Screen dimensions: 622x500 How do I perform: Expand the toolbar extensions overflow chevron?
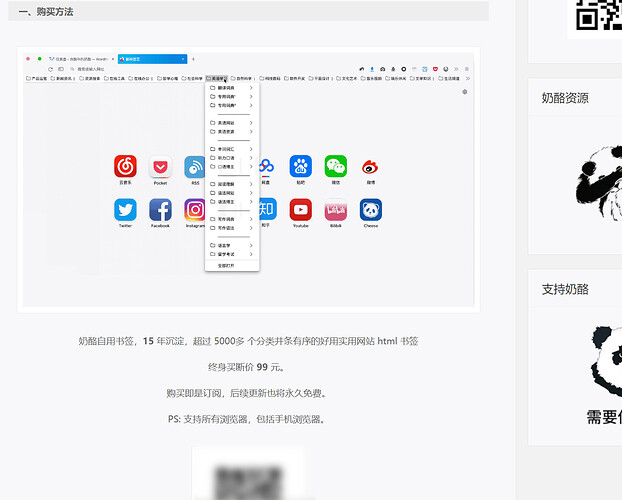pos(456,69)
